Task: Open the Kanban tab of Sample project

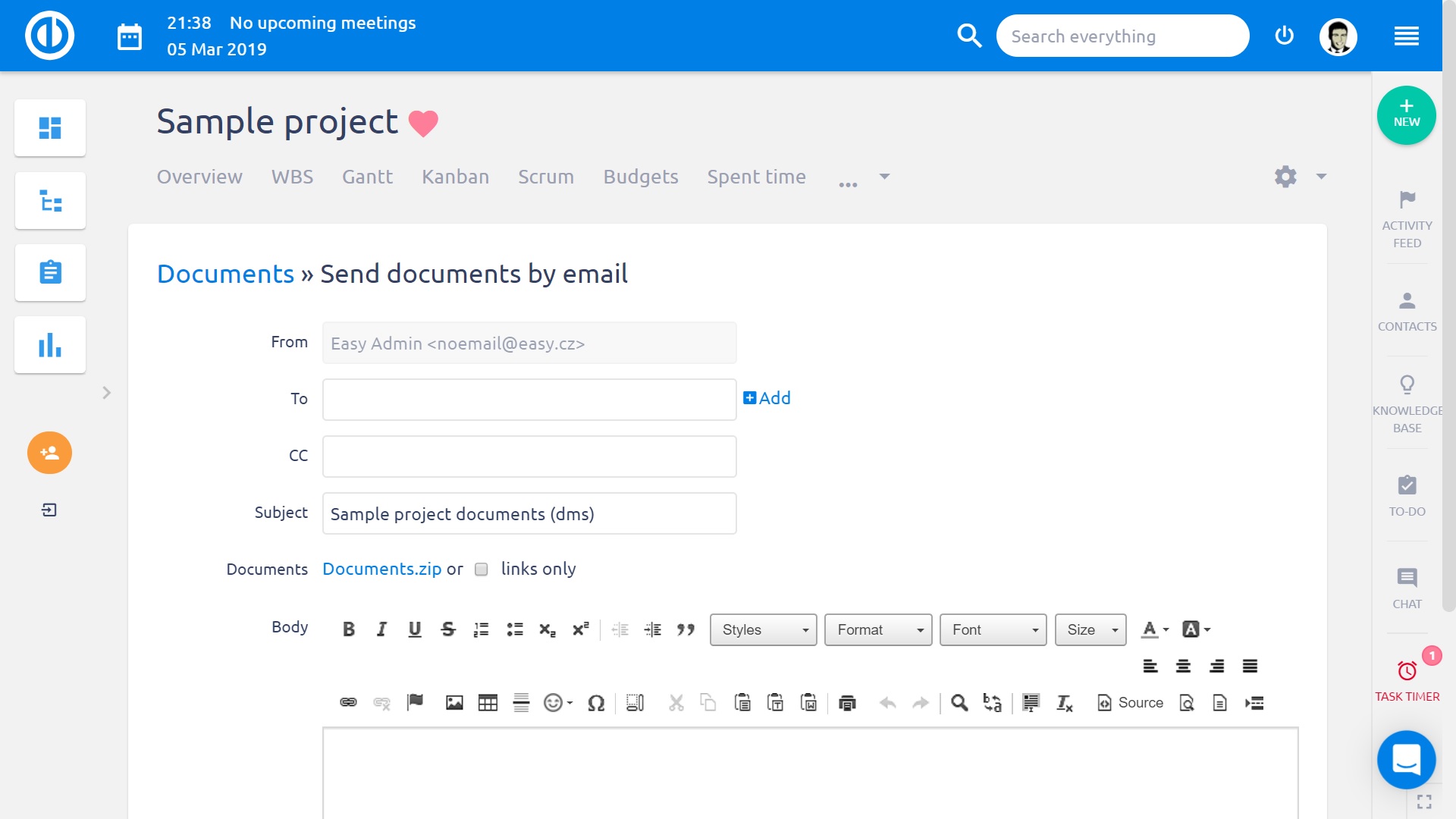Action: coord(455,177)
